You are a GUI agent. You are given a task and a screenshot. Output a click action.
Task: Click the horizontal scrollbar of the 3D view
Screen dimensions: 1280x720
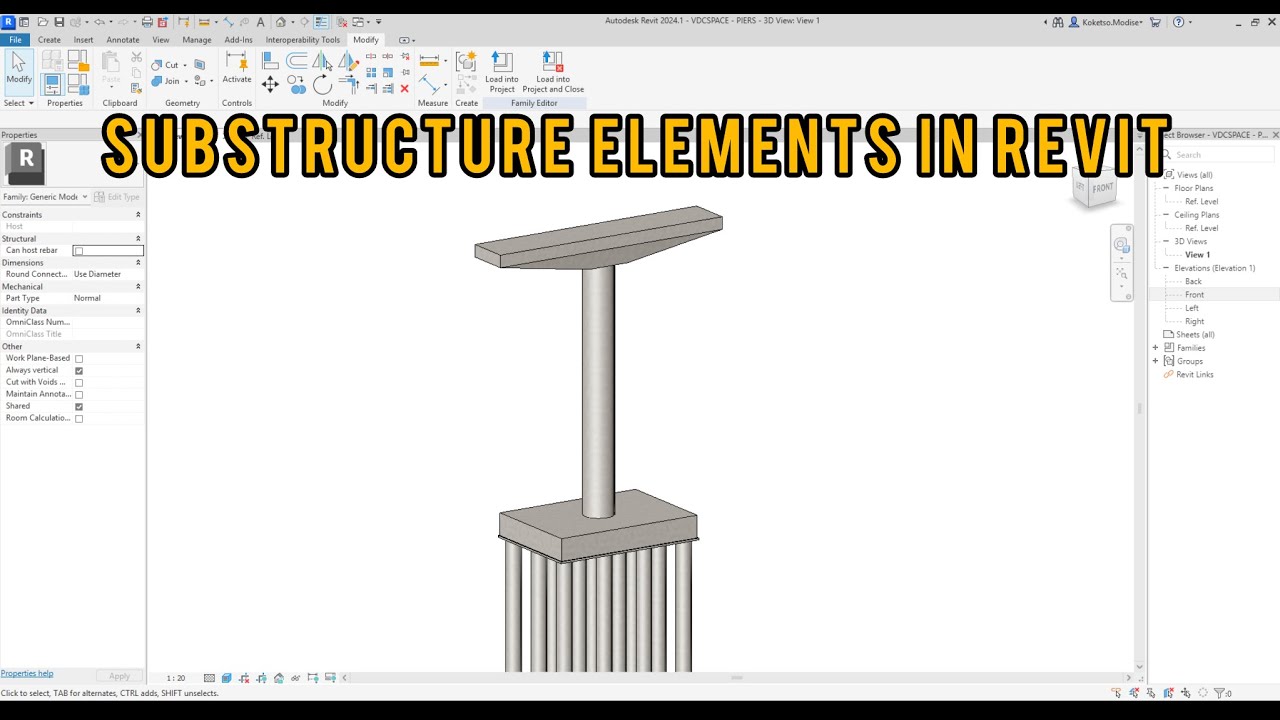(736, 678)
